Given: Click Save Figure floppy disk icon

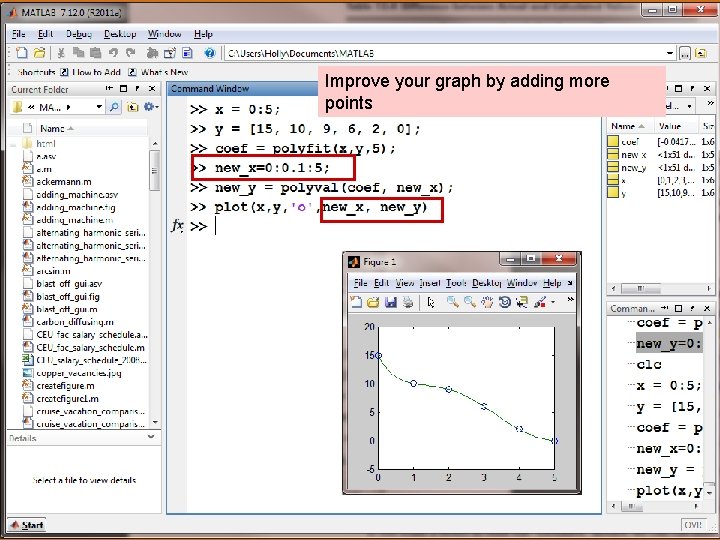Looking at the screenshot, I should tap(390, 302).
